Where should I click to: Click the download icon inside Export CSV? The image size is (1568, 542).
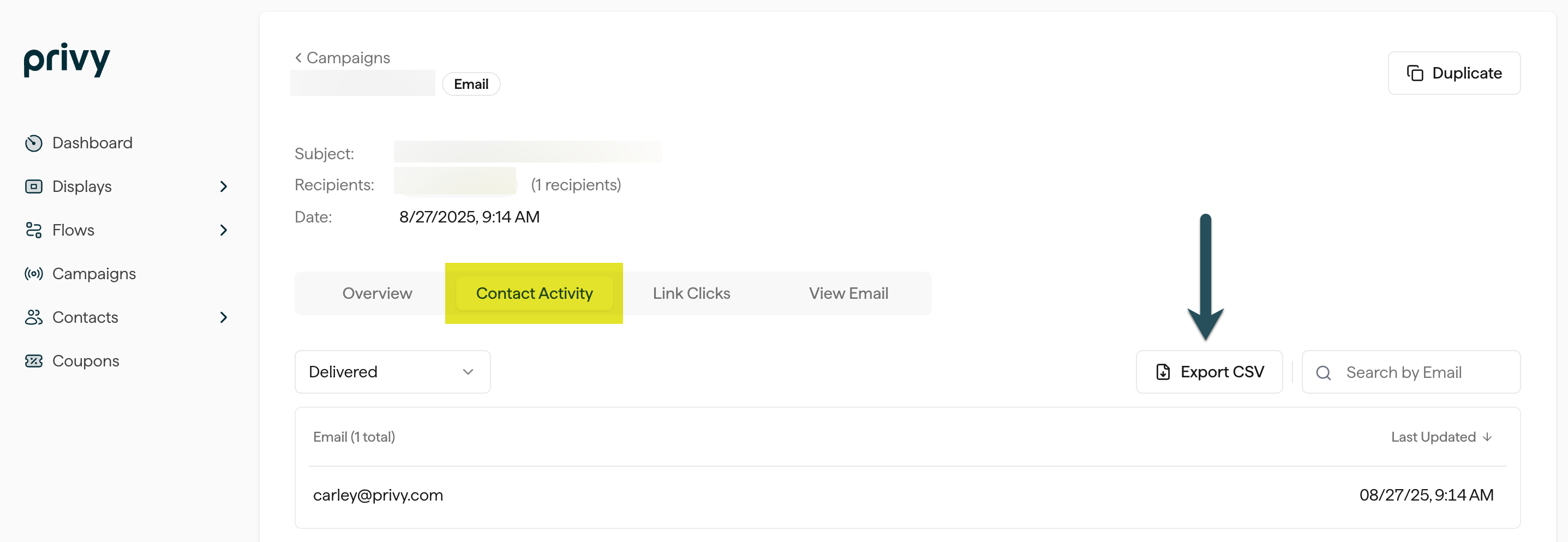(1163, 372)
